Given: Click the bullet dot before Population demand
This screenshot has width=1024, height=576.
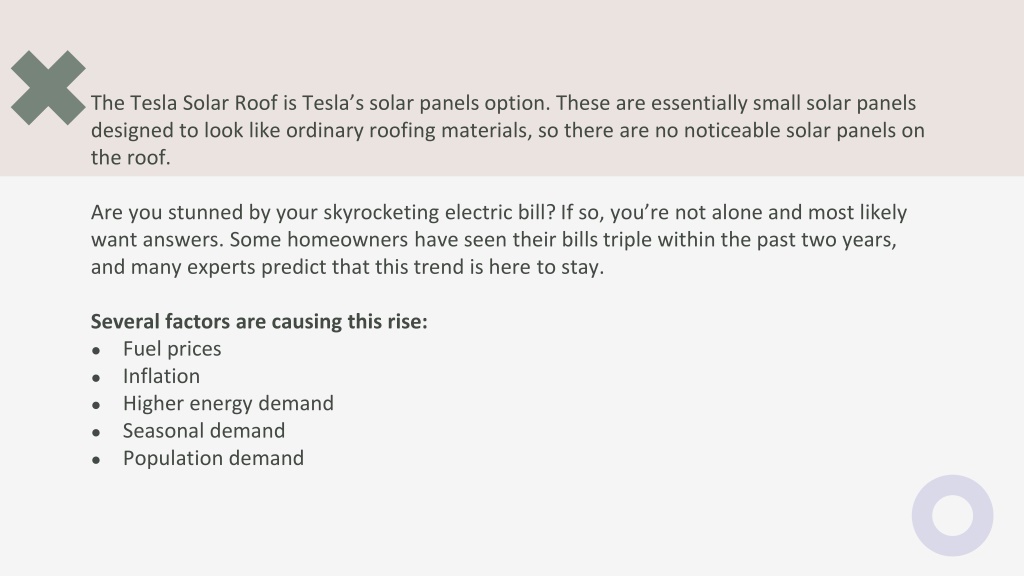Looking at the screenshot, I should point(96,460).
